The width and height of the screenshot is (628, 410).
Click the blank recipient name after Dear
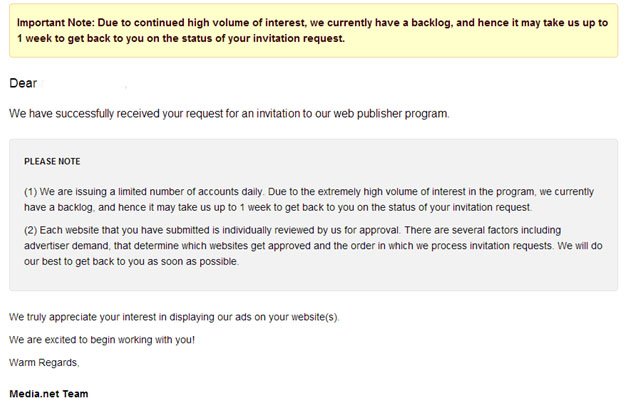(x=84, y=83)
